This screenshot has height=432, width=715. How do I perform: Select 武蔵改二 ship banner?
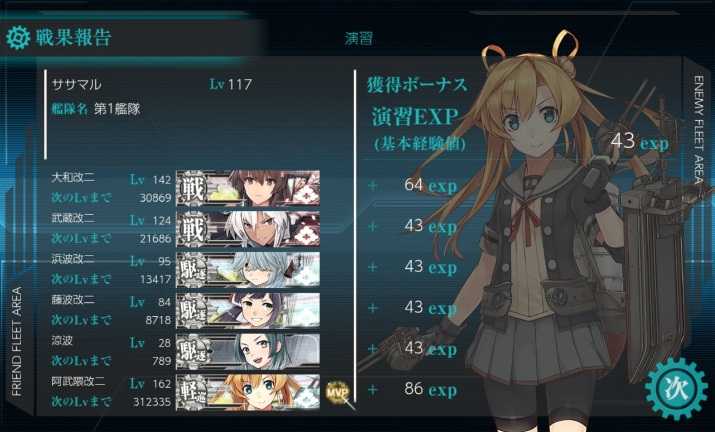point(248,229)
